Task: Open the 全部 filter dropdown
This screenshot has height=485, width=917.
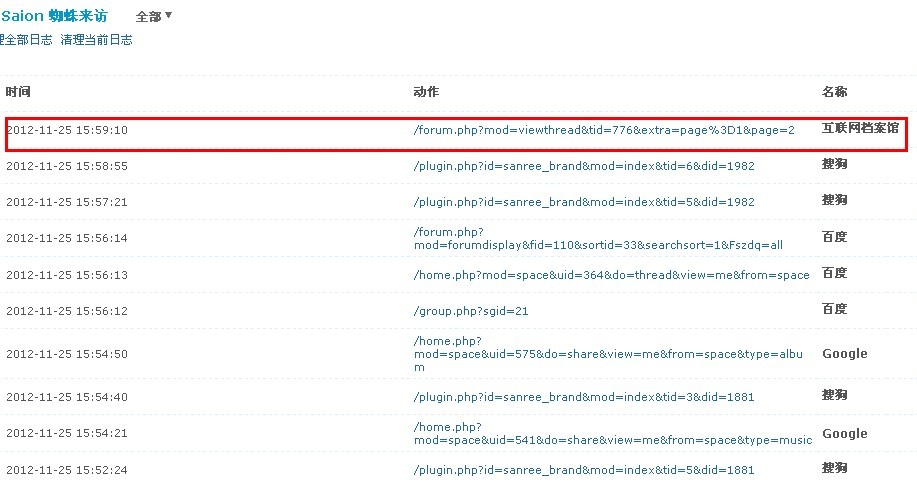Action: pyautogui.click(x=154, y=16)
